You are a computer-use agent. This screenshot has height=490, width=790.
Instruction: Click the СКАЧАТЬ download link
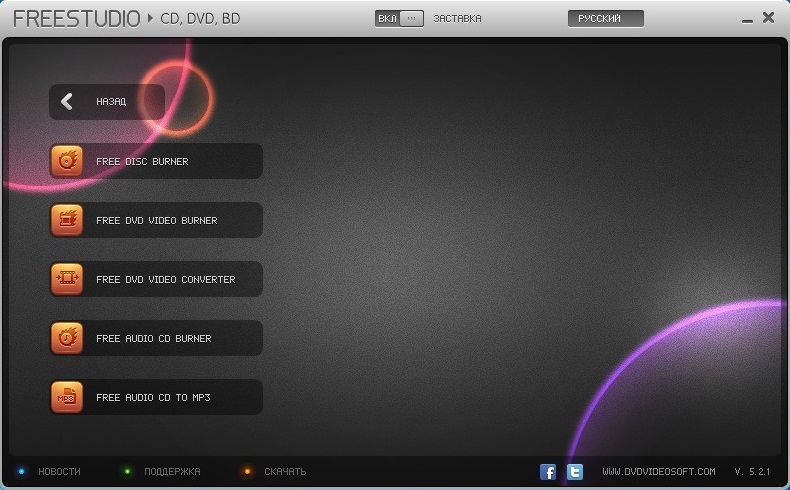pos(285,472)
